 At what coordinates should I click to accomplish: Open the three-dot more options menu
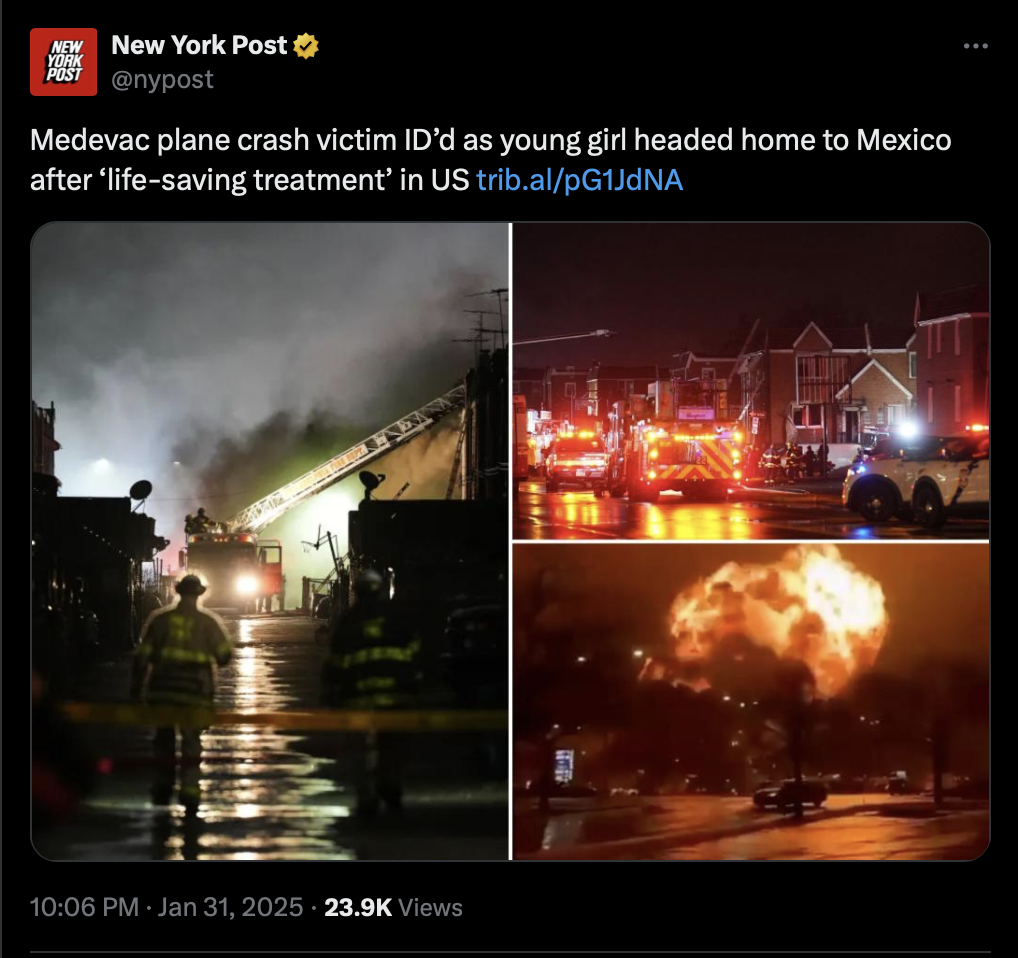coord(976,46)
